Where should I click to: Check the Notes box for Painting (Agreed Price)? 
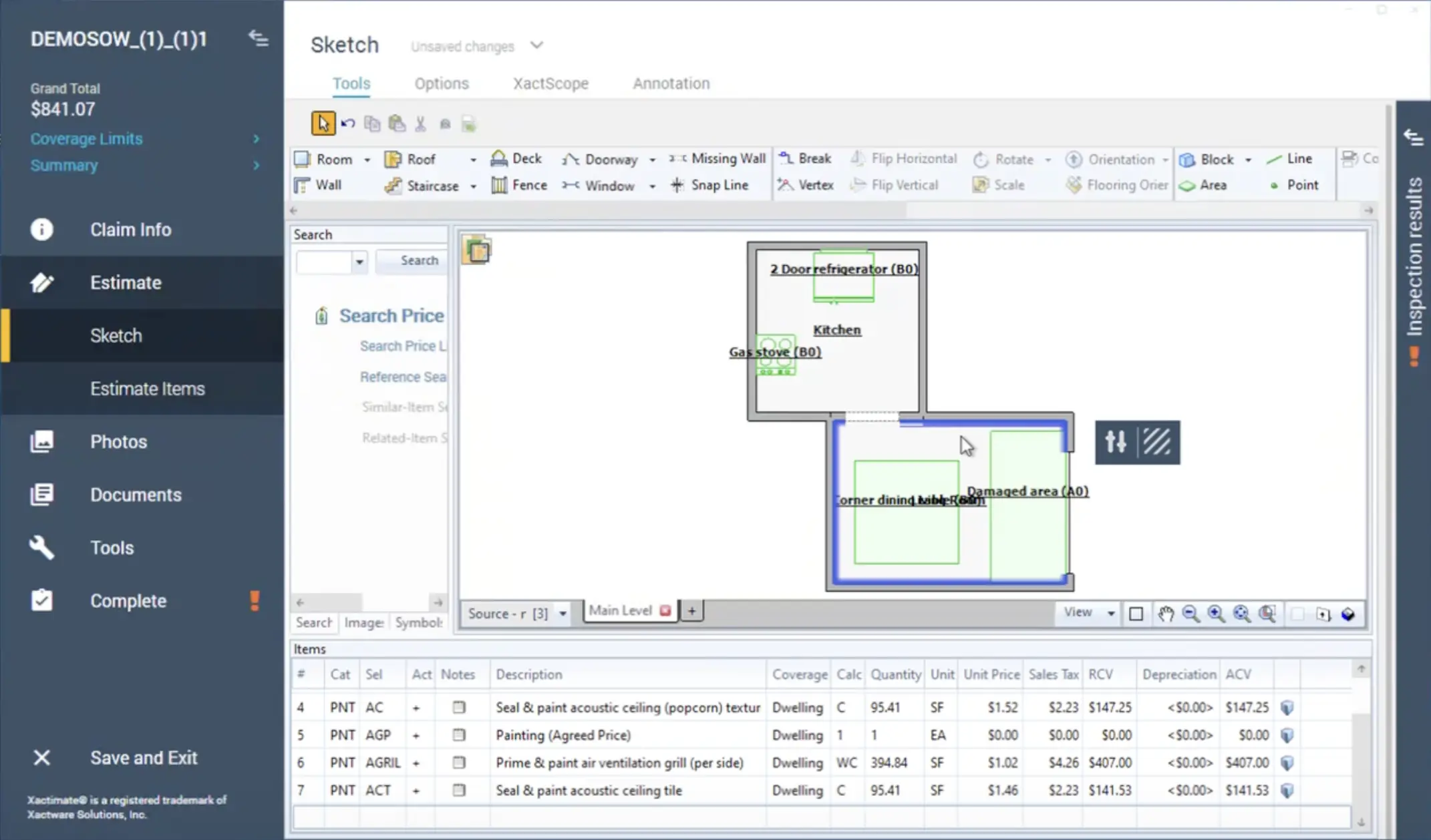tap(458, 734)
